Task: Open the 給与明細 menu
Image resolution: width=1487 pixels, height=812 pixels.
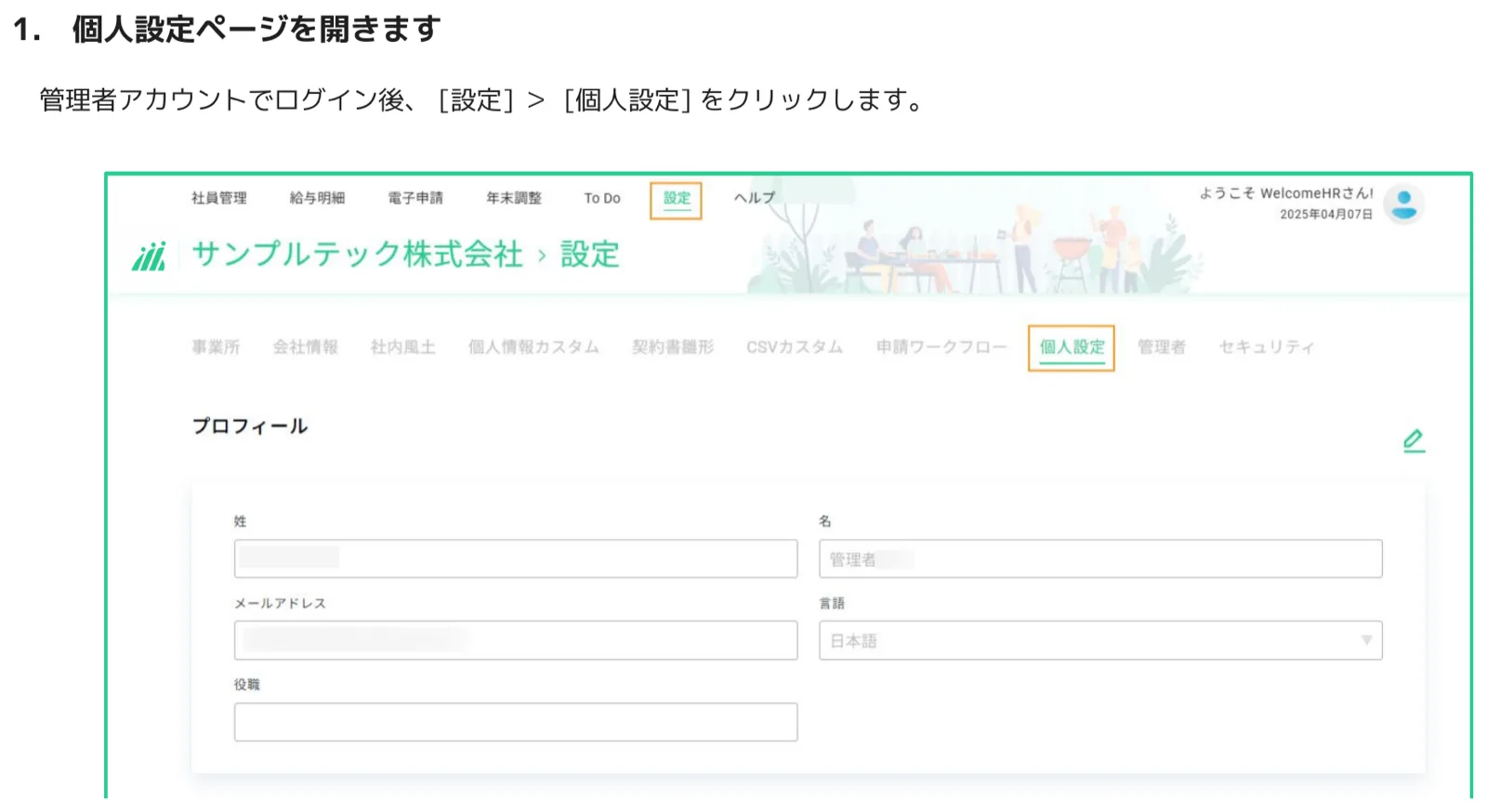Action: (x=317, y=198)
